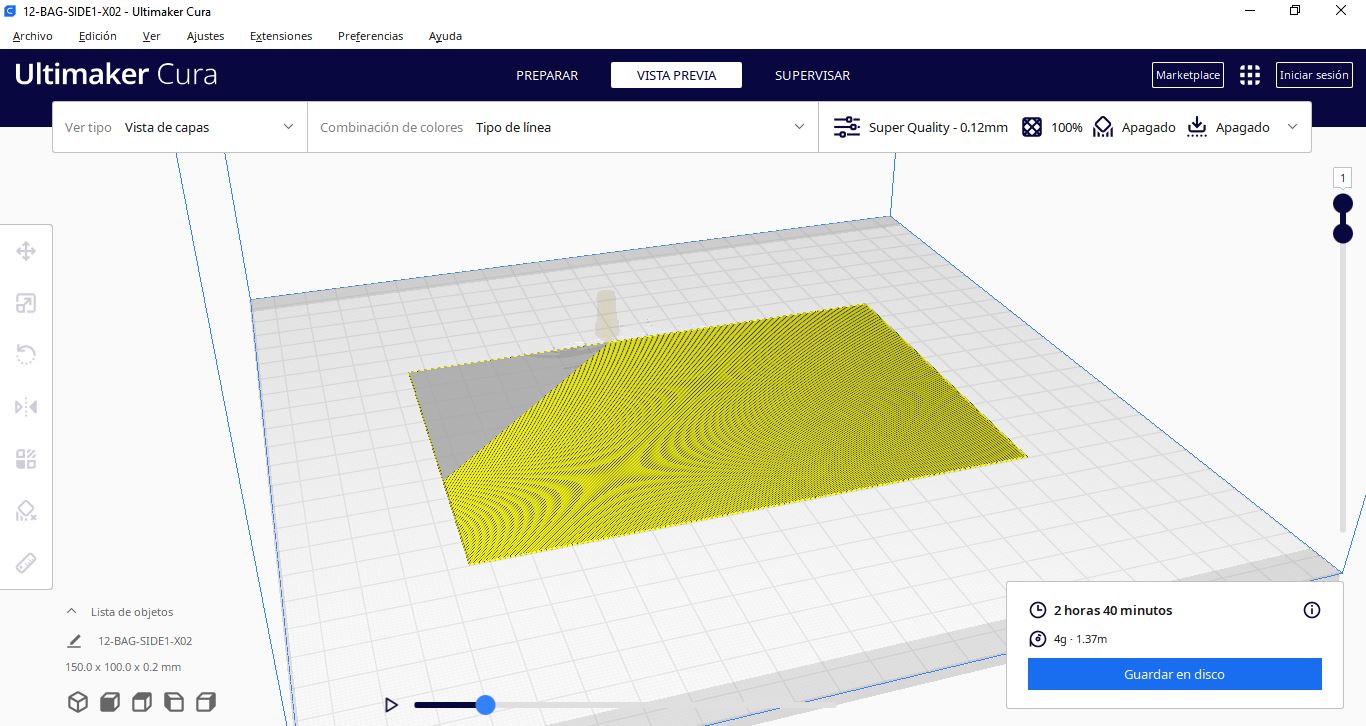Open the Marketplace
The image size is (1366, 726).
(1188, 75)
